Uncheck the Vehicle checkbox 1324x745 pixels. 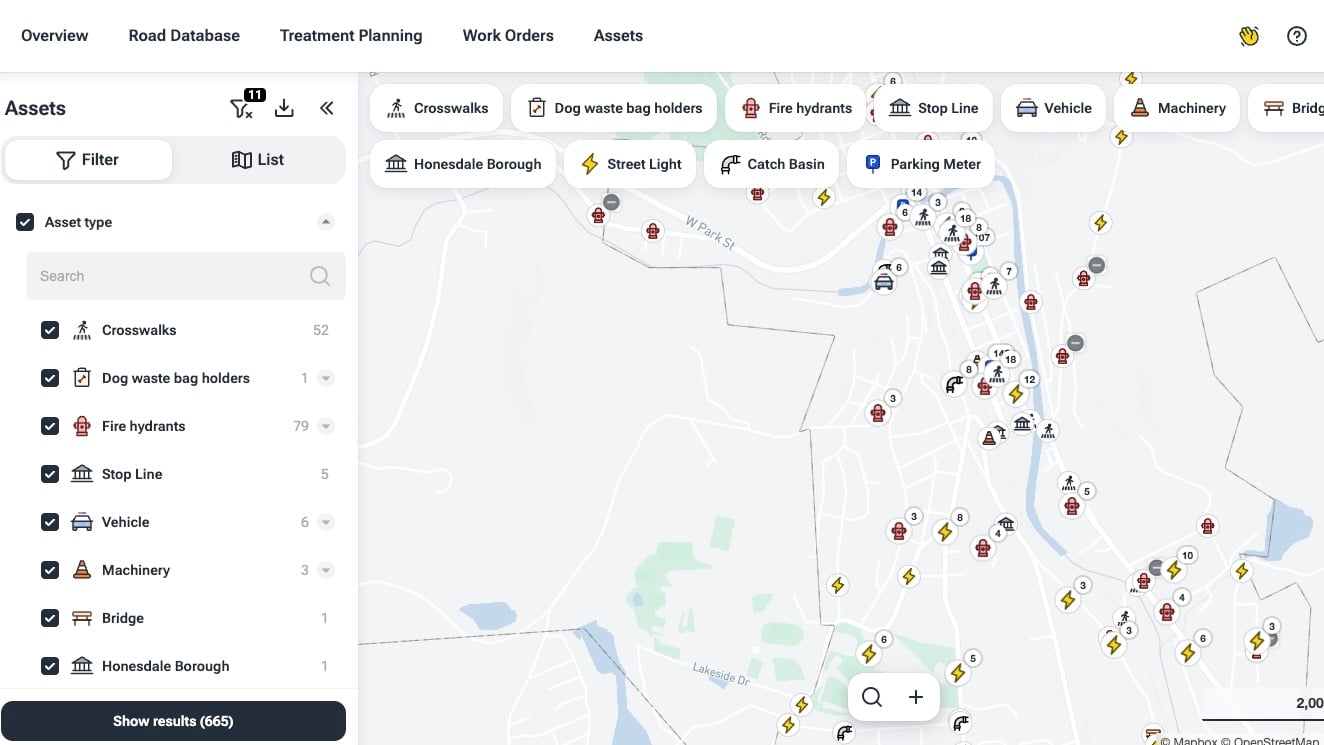pyautogui.click(x=50, y=522)
